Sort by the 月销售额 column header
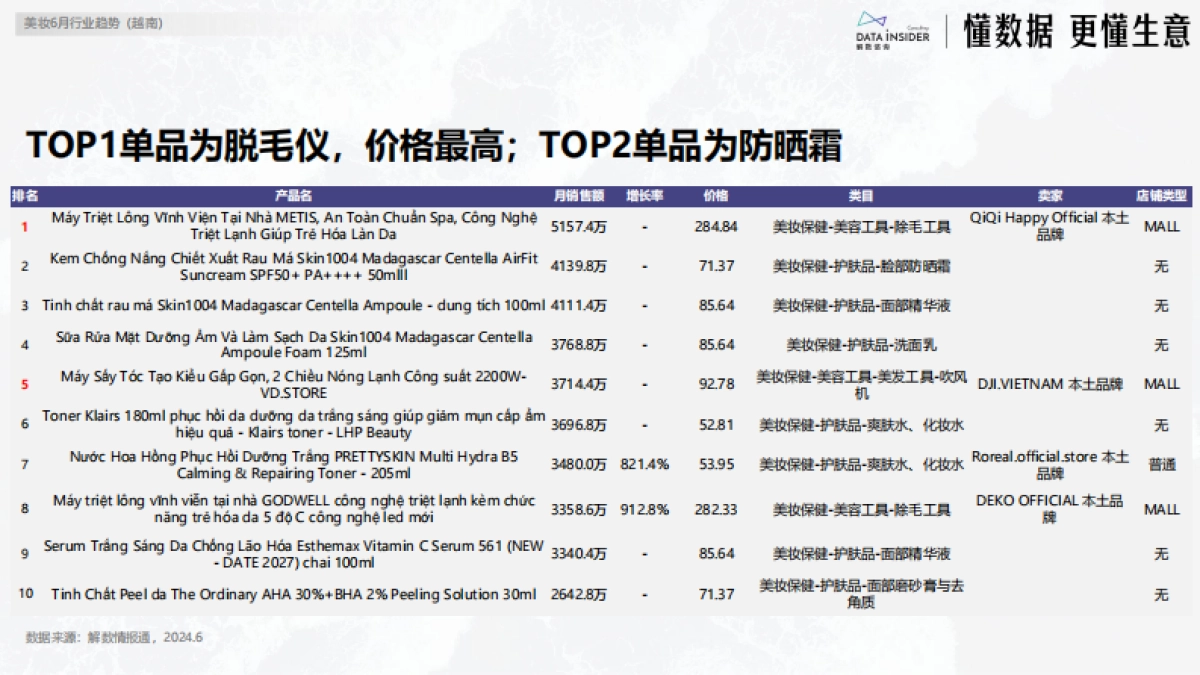 pos(579,196)
